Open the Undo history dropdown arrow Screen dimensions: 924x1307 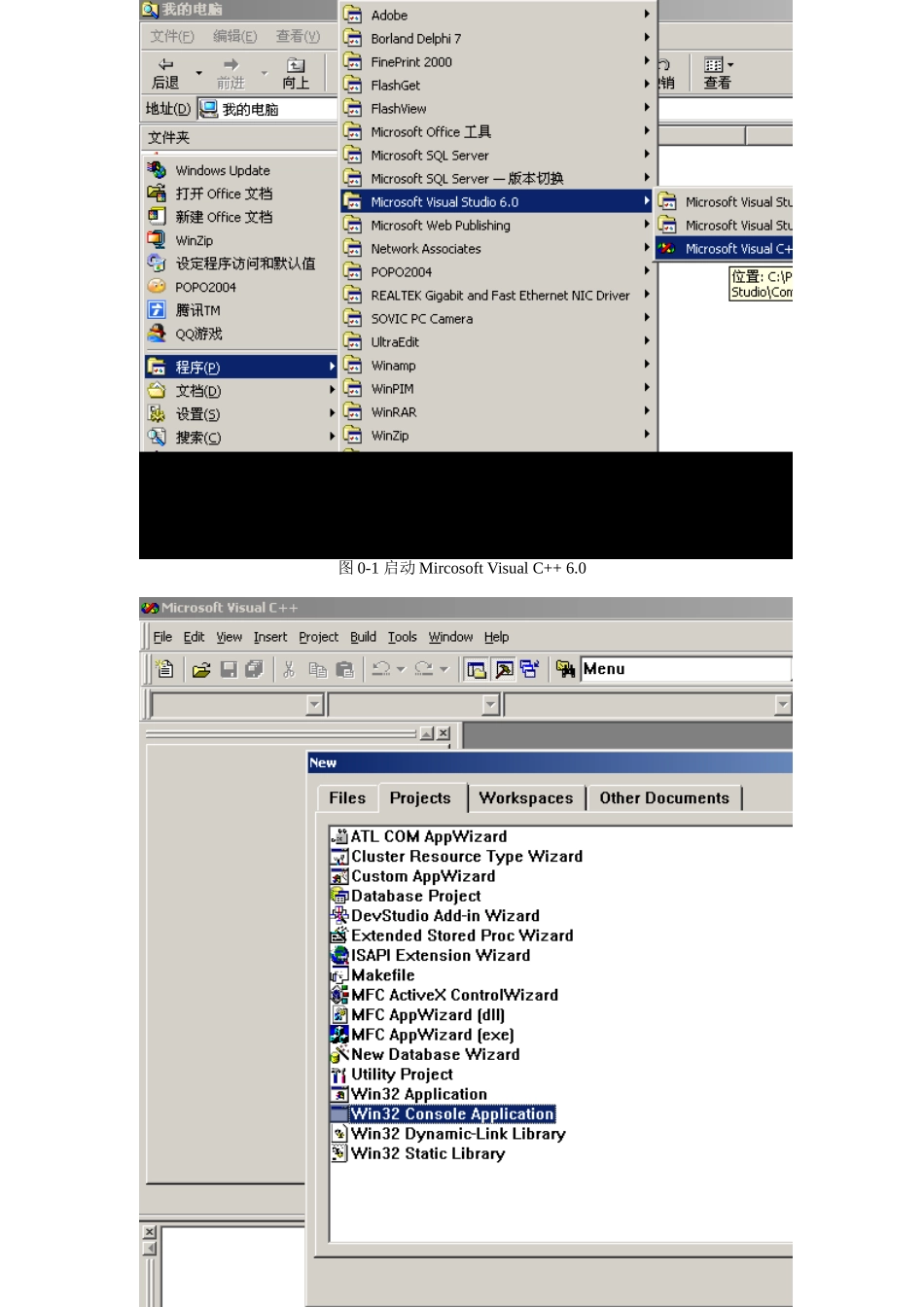(x=401, y=669)
